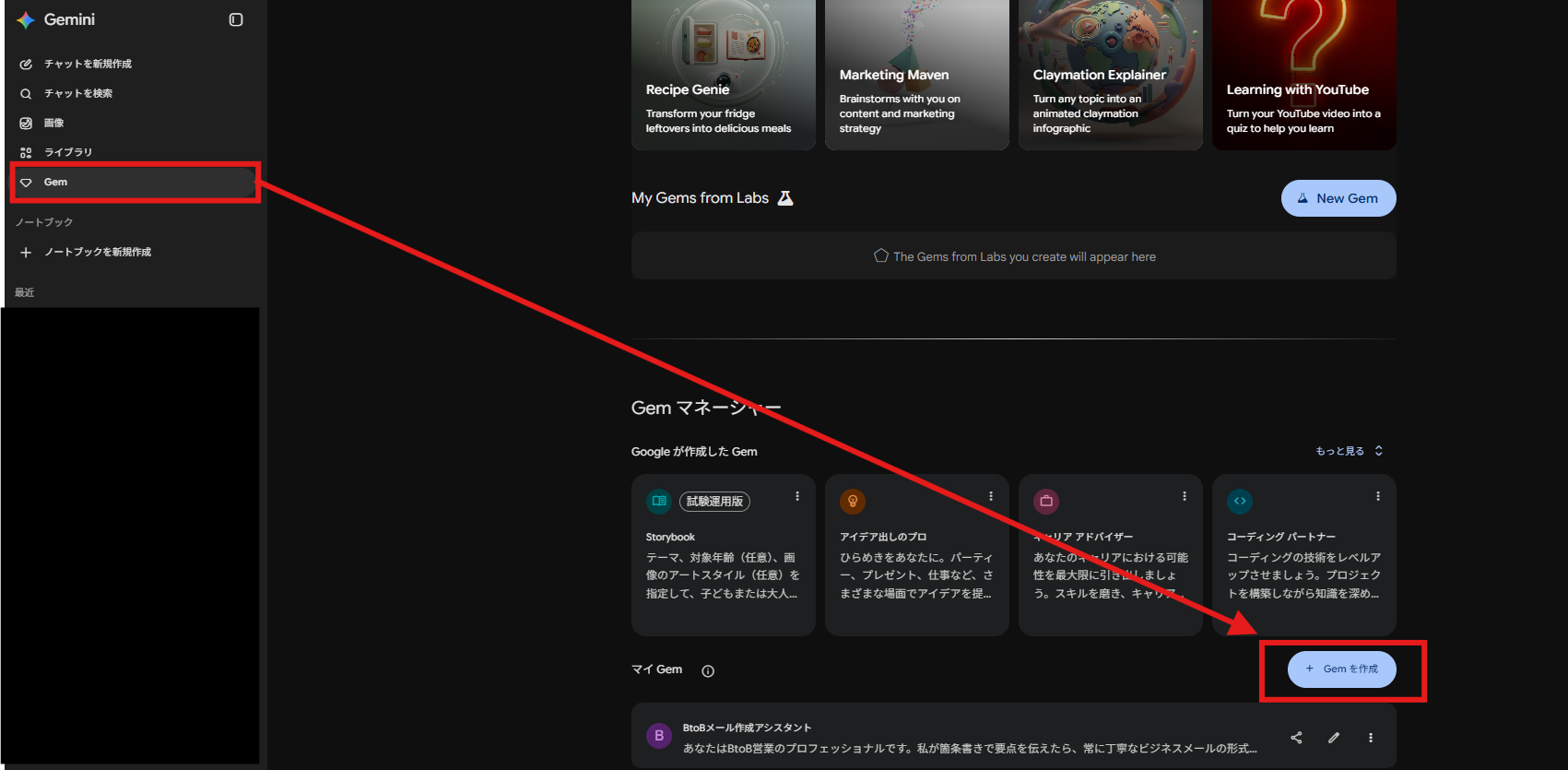Click the 'ノートブック' section header in sidebar
Viewport: 1568px width, 770px height.
[x=43, y=222]
